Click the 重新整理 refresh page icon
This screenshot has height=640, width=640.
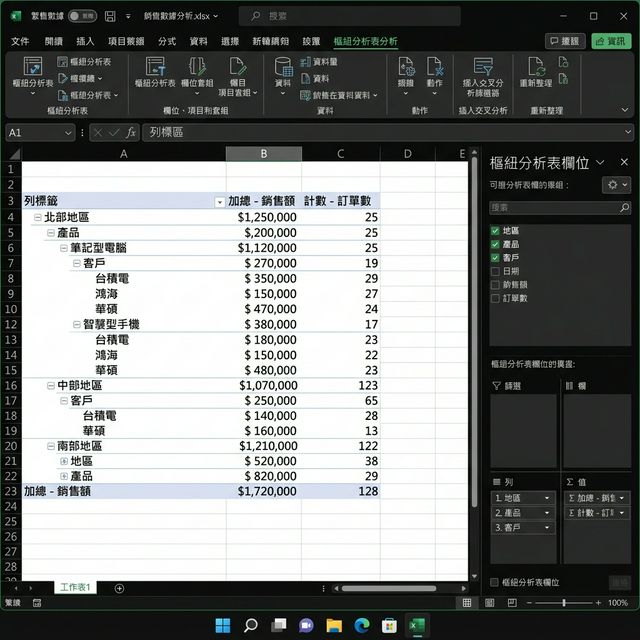click(536, 67)
